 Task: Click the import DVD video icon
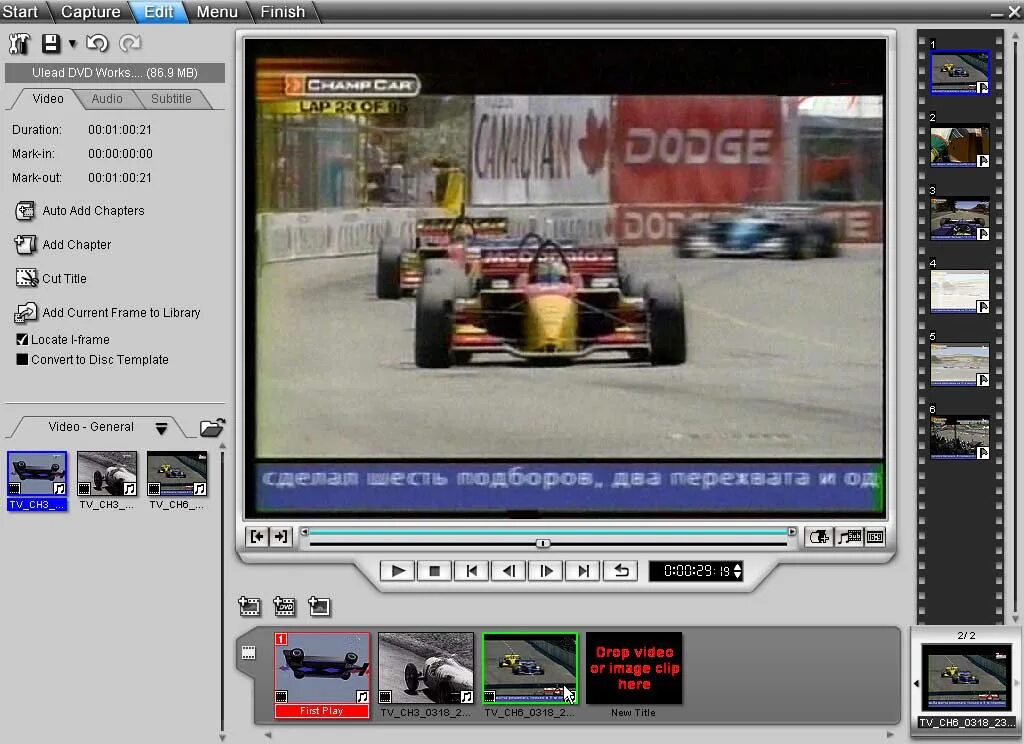[x=284, y=606]
